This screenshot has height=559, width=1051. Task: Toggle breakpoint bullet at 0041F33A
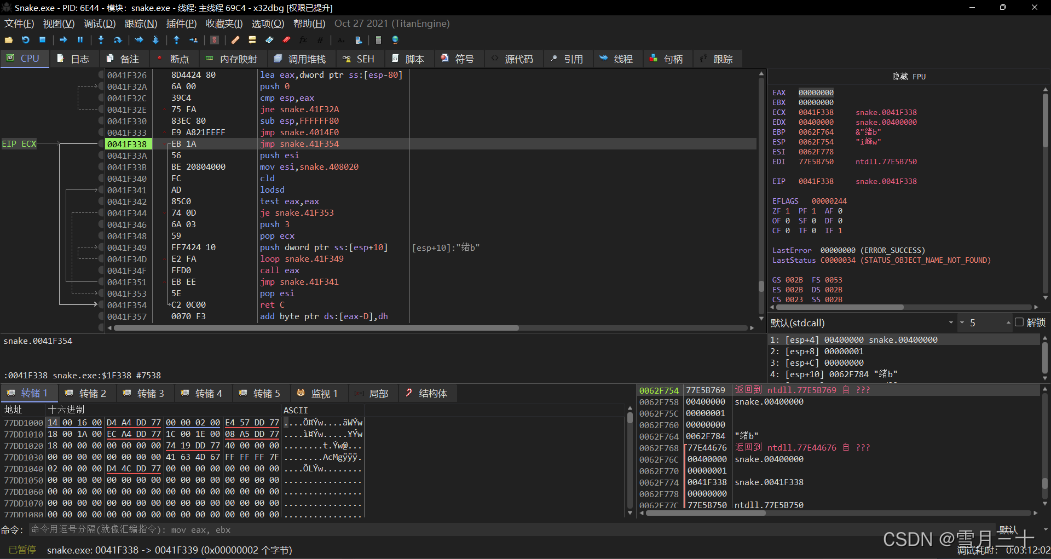coord(101,156)
